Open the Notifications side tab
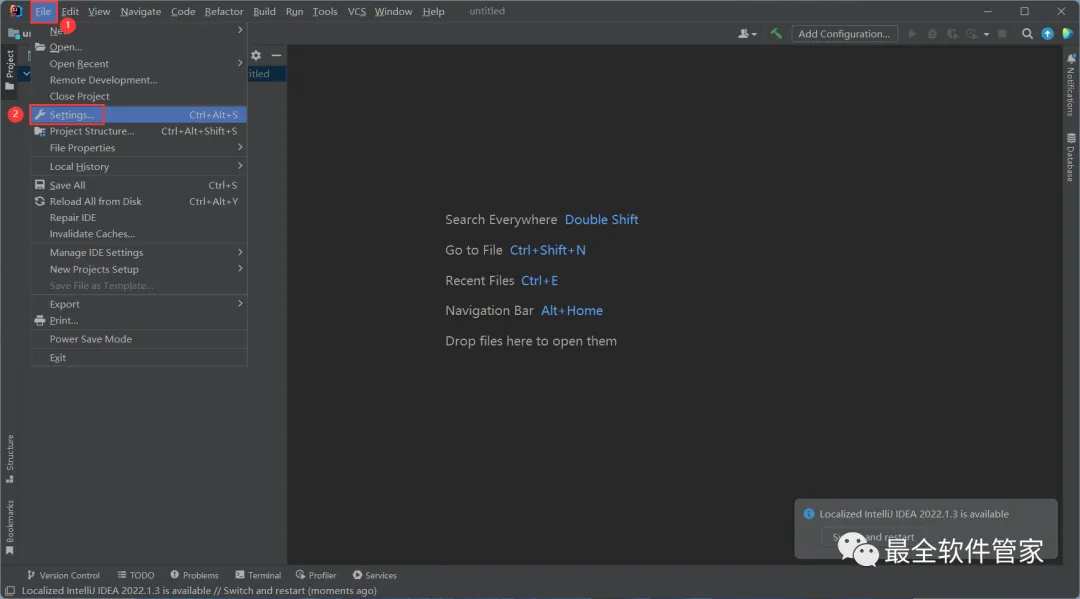 pos(1070,85)
